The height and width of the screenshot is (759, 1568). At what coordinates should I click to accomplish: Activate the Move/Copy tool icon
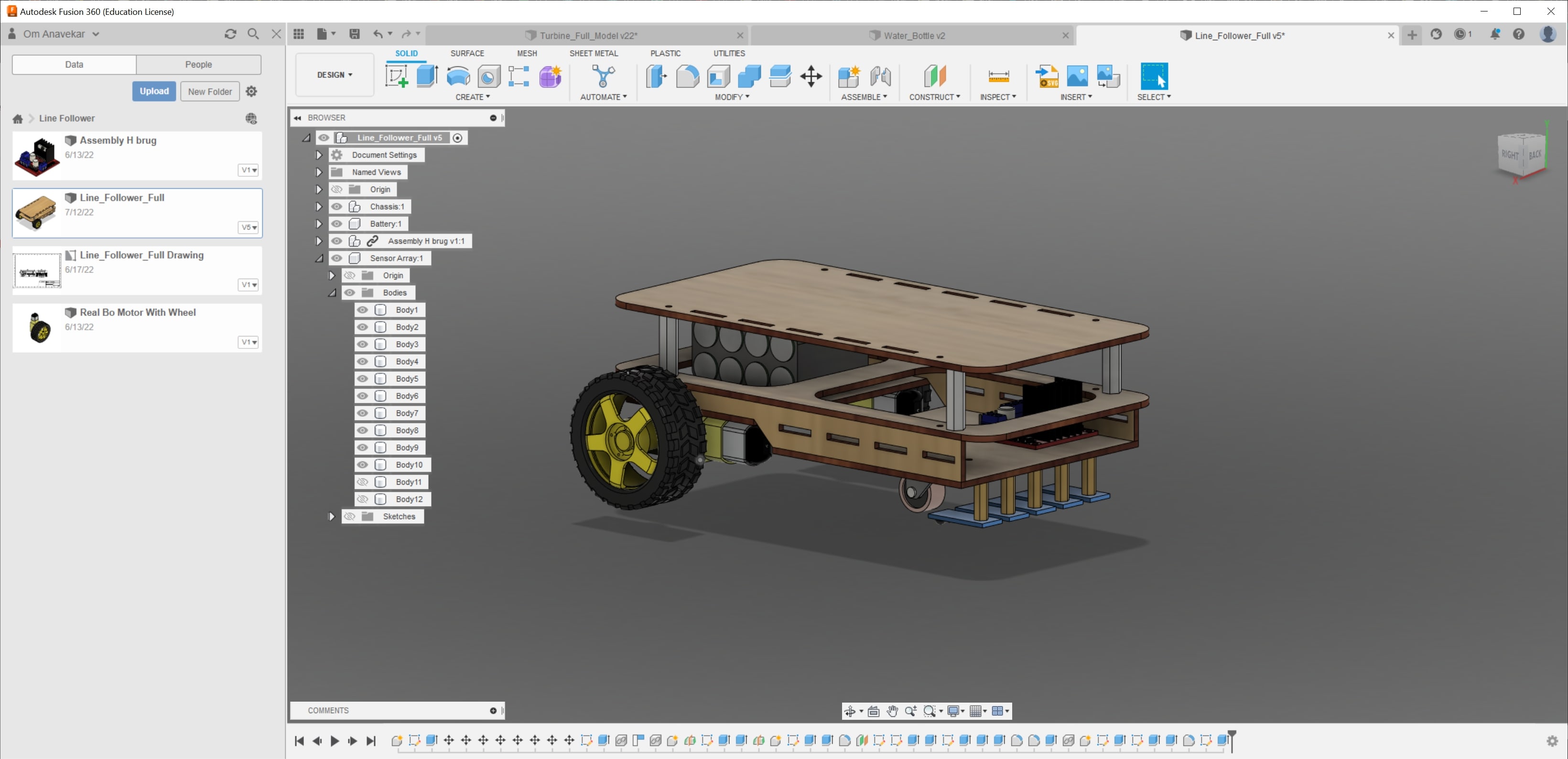click(811, 76)
